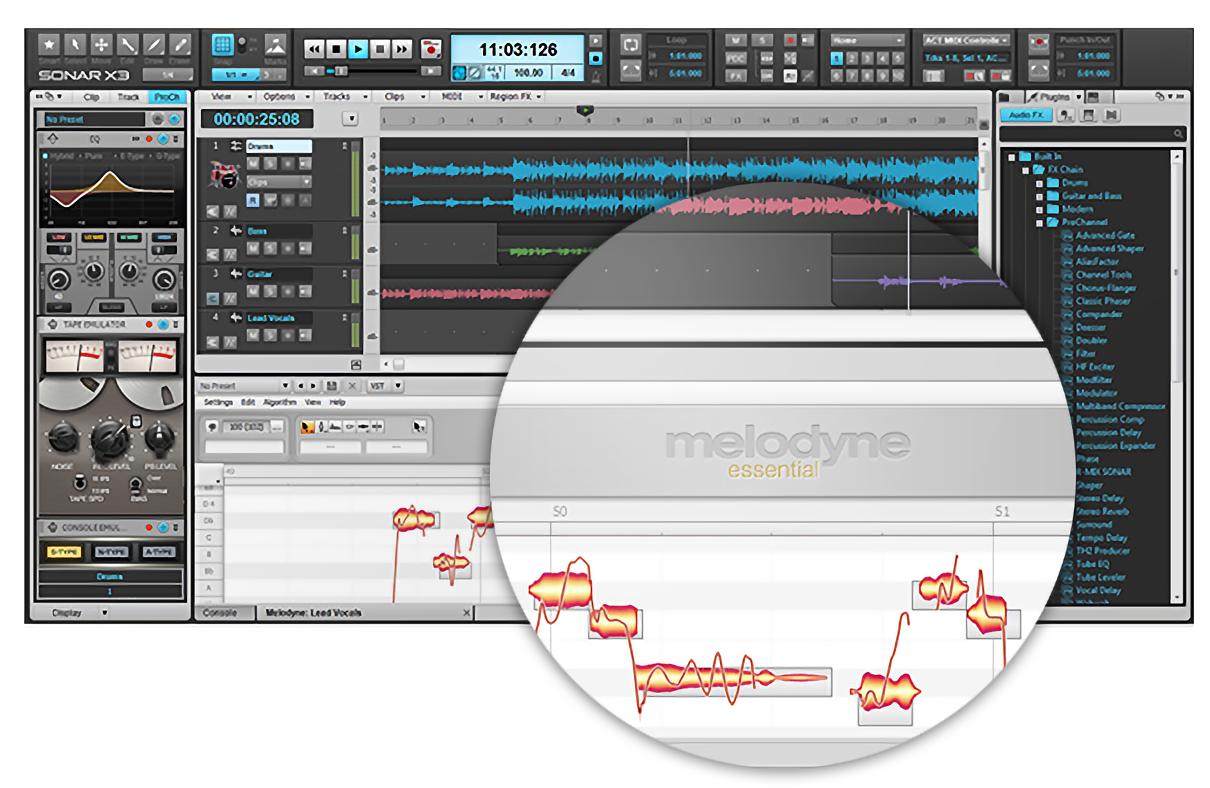Click the Drums track name field
This screenshot has height=788, width=1210.
point(279,146)
